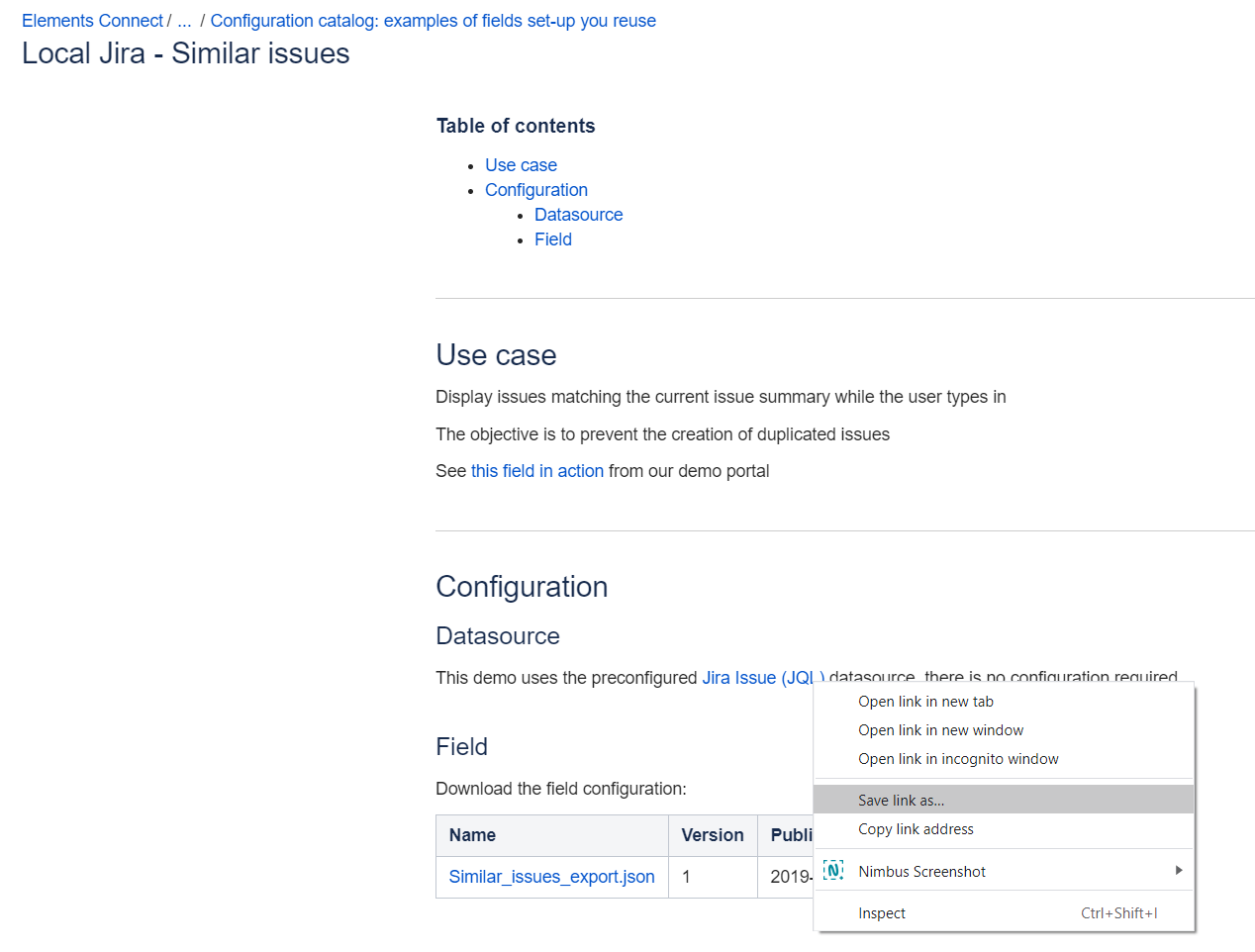This screenshot has height=952, width=1255.
Task: Choose 'Open link in new window'
Action: coord(940,730)
